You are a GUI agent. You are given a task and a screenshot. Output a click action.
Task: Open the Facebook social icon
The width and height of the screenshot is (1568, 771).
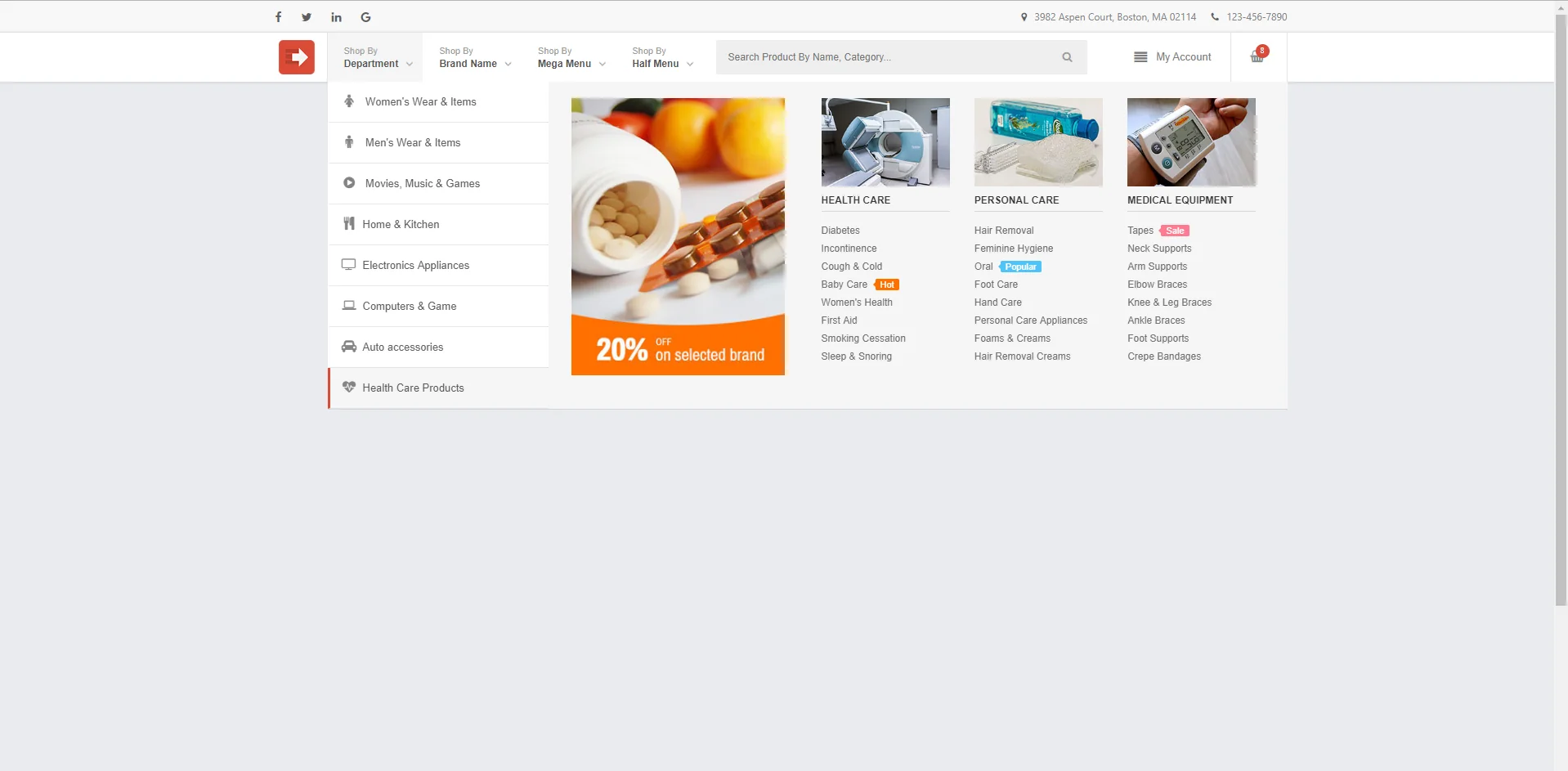278,16
